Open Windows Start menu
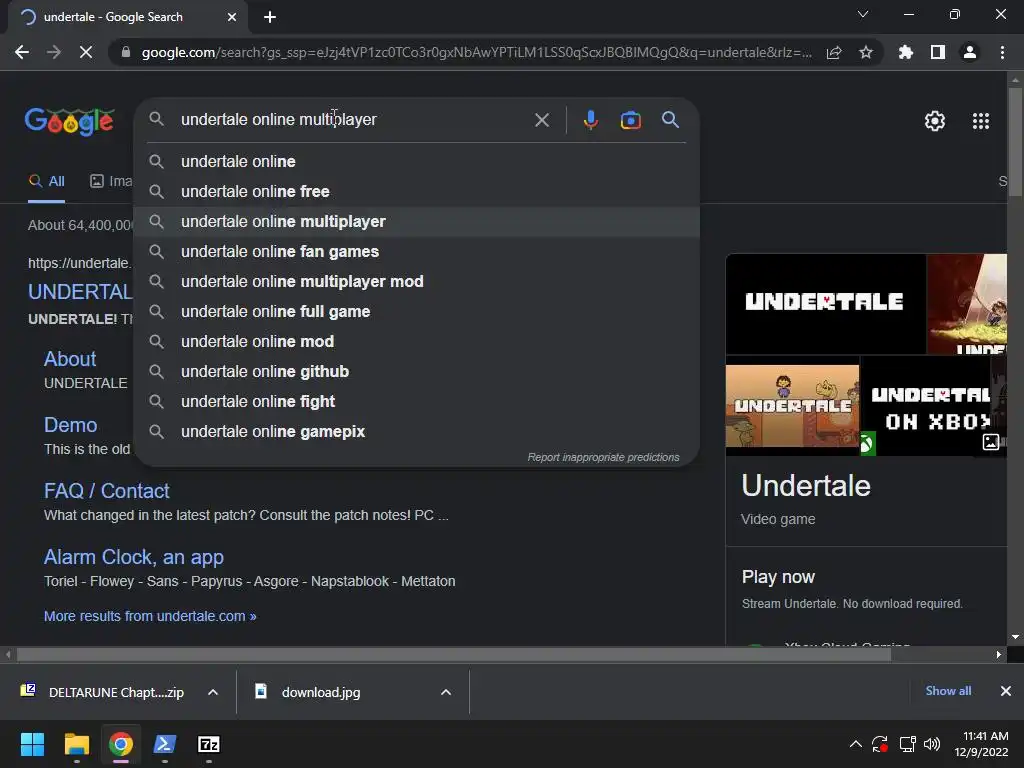This screenshot has height=768, width=1024. (32, 744)
